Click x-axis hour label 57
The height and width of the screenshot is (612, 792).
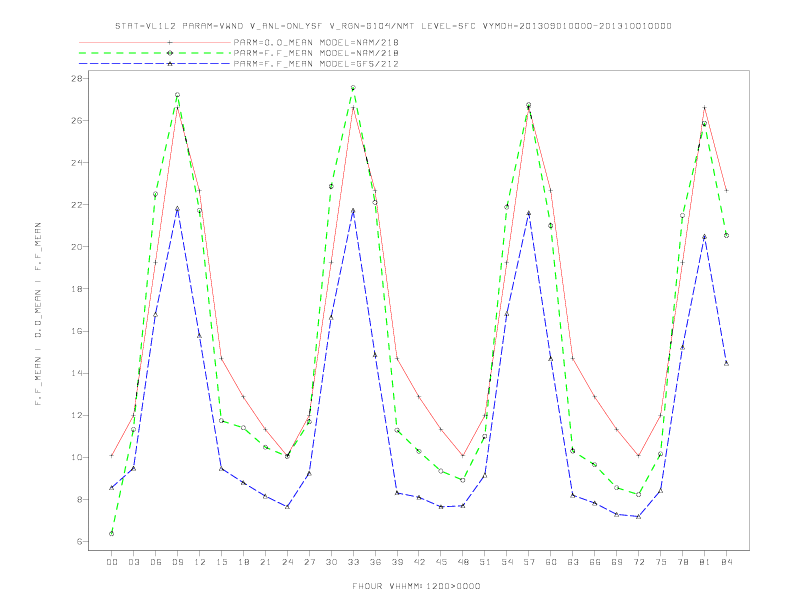click(529, 562)
